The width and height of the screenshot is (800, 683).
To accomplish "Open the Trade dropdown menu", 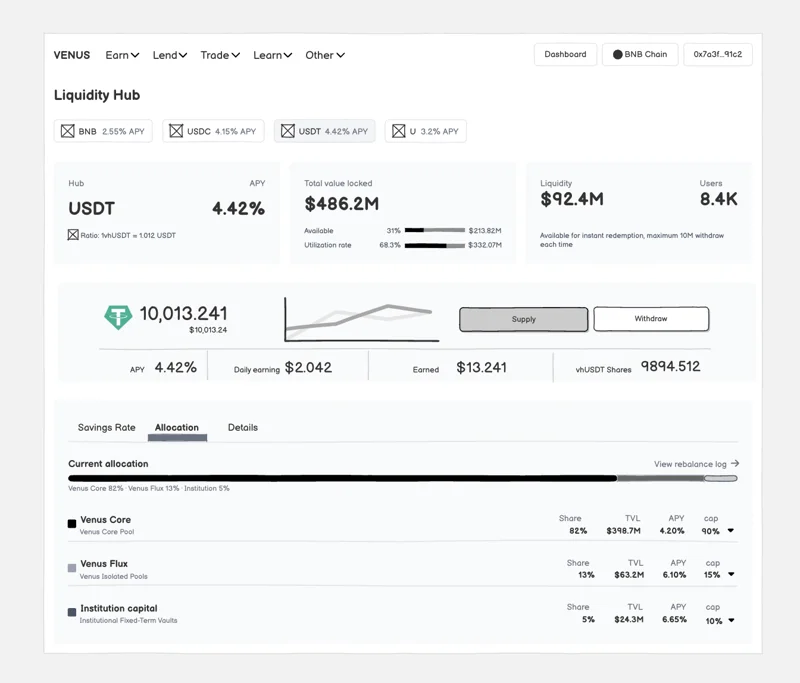I will (220, 55).
